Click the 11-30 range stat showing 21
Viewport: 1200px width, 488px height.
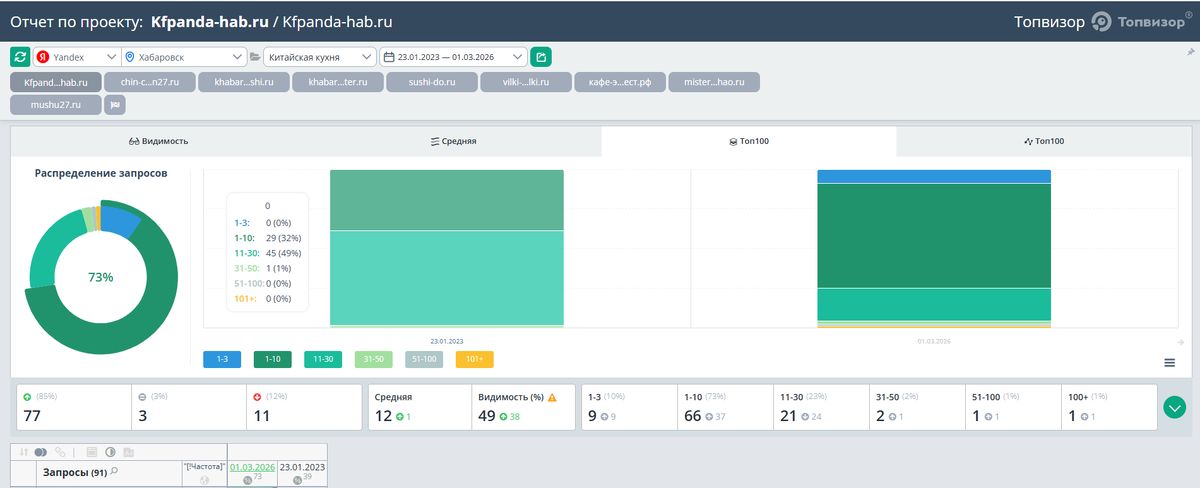pyautogui.click(x=821, y=407)
